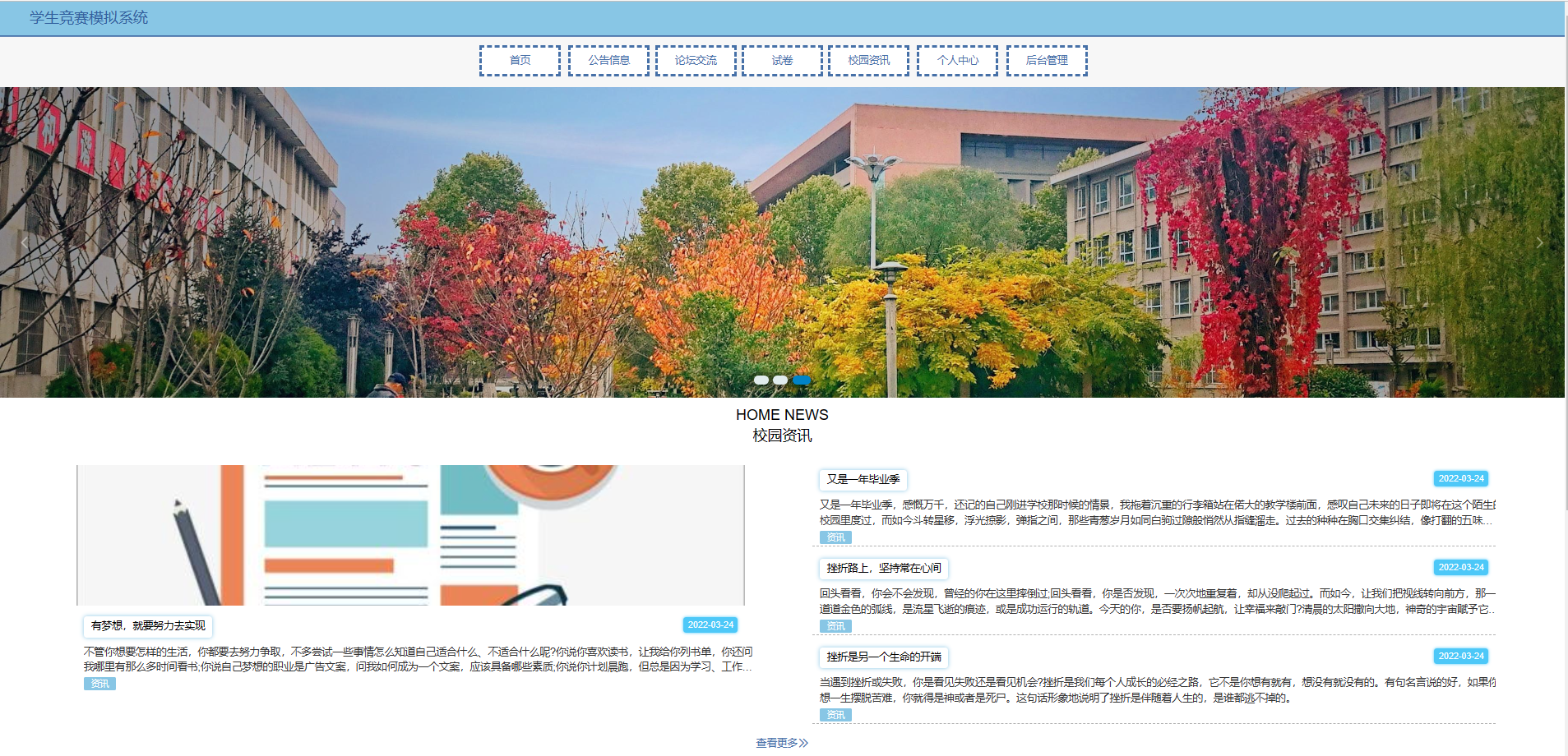Click the 2022-03-24 date on 又是一年毕业季
This screenshot has height=756, width=1568.
(1462, 478)
